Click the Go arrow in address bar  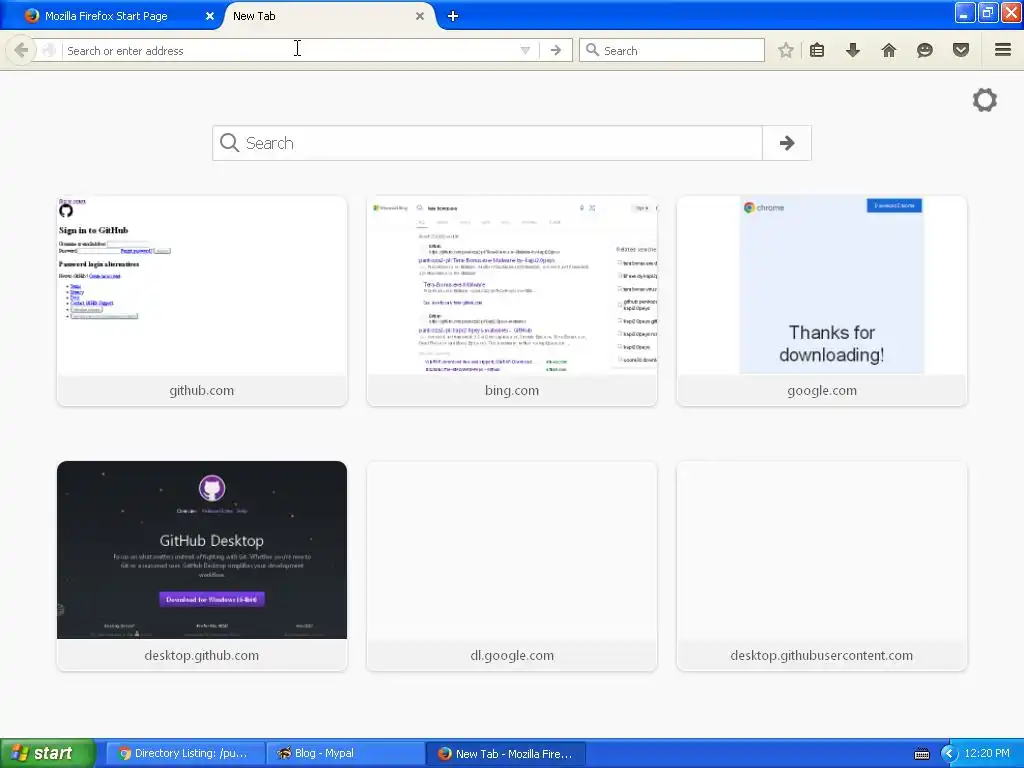tap(556, 50)
